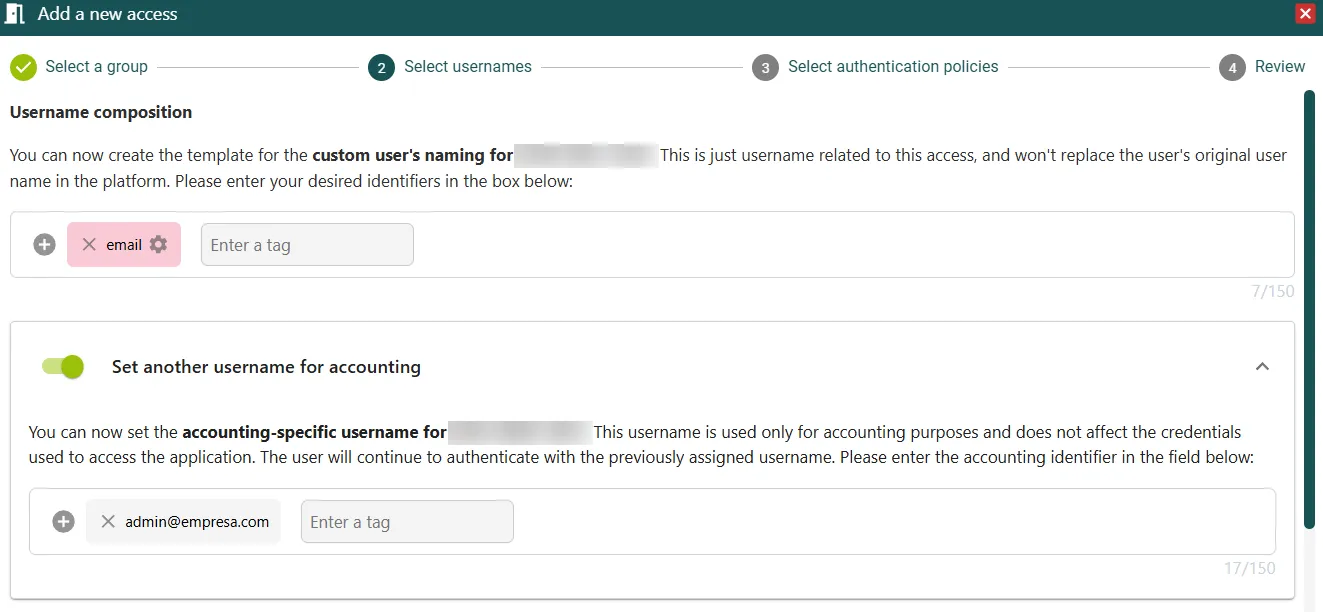Select the pink email tag
Screen dimensions: 1323x612
124,245
